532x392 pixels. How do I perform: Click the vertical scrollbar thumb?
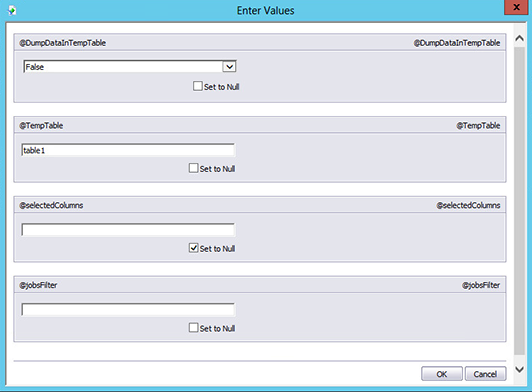point(519,201)
